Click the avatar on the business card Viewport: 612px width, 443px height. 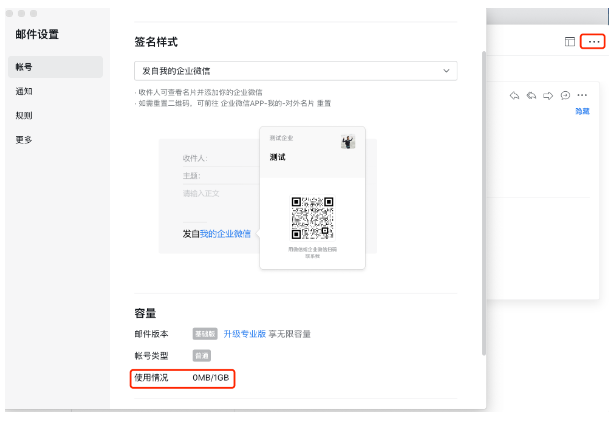click(348, 142)
